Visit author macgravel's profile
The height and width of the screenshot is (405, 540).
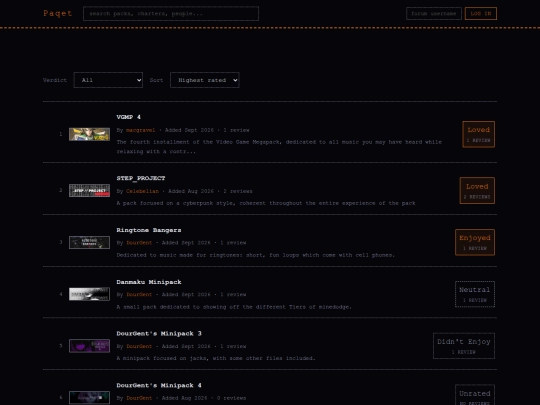pyautogui.click(x=141, y=130)
